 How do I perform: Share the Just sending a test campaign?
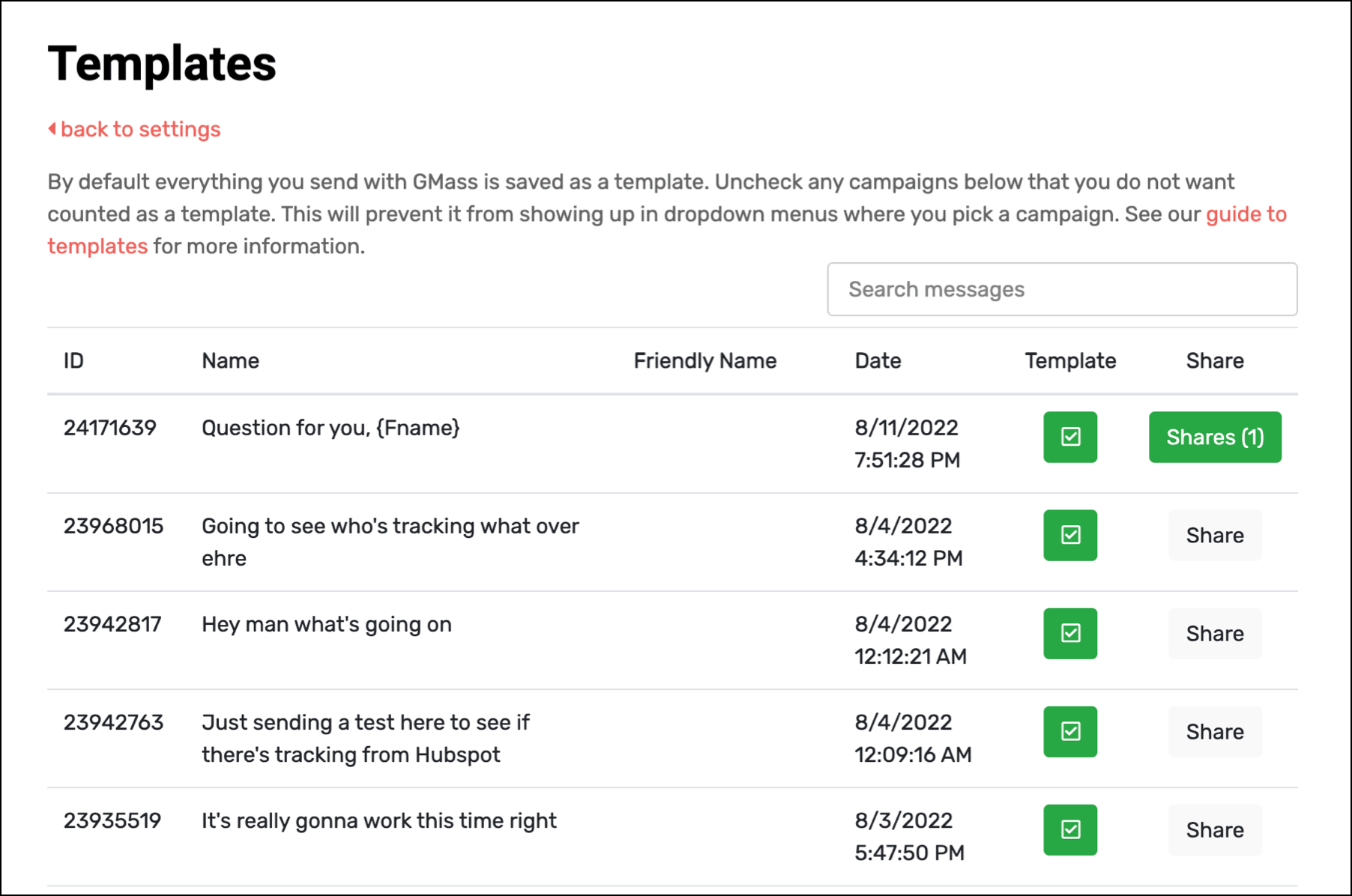point(1215,731)
